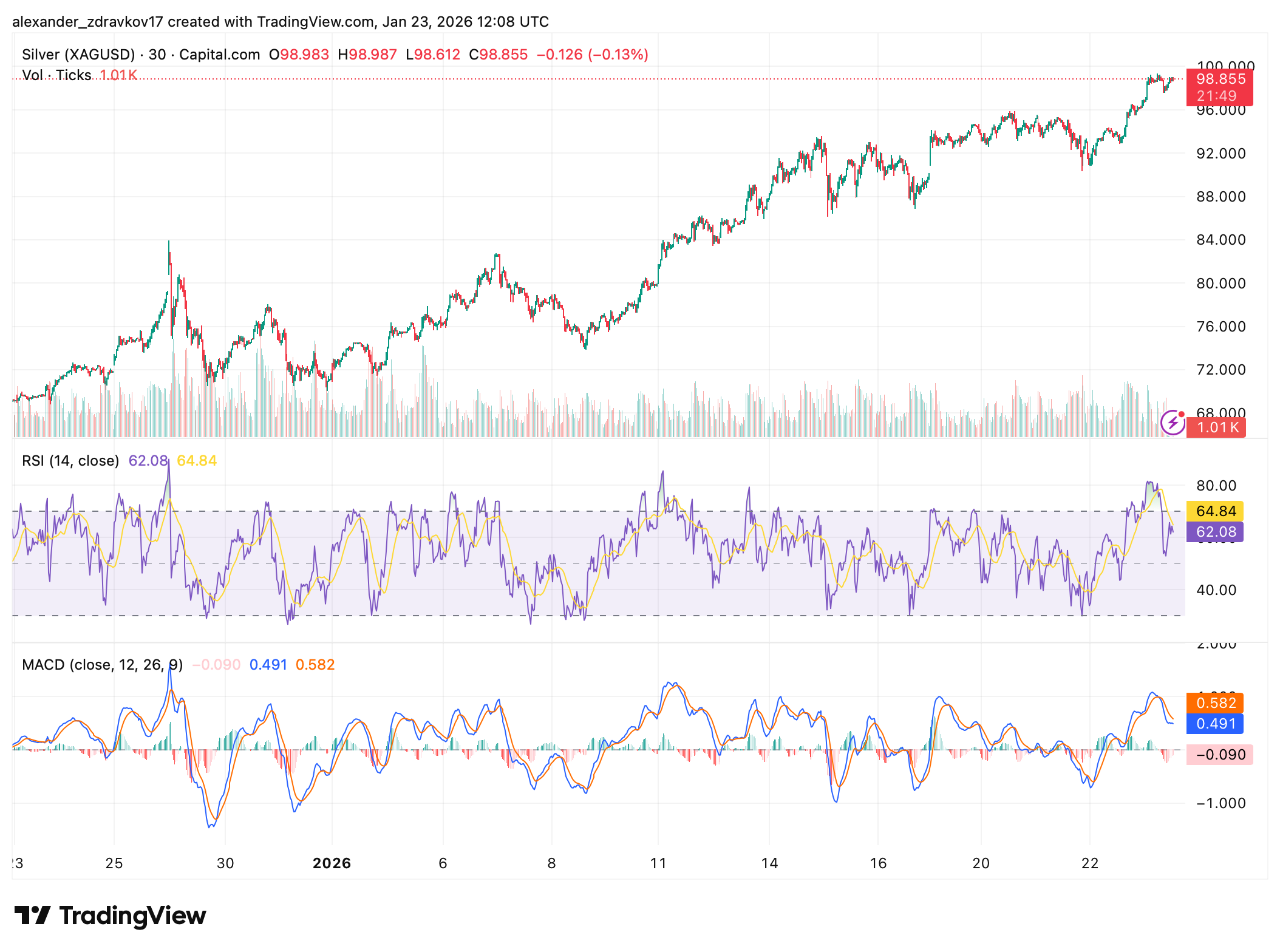This screenshot has width=1280, height=952.
Task: Click the yellow 64.84 RSI axis tag
Action: (x=1215, y=511)
